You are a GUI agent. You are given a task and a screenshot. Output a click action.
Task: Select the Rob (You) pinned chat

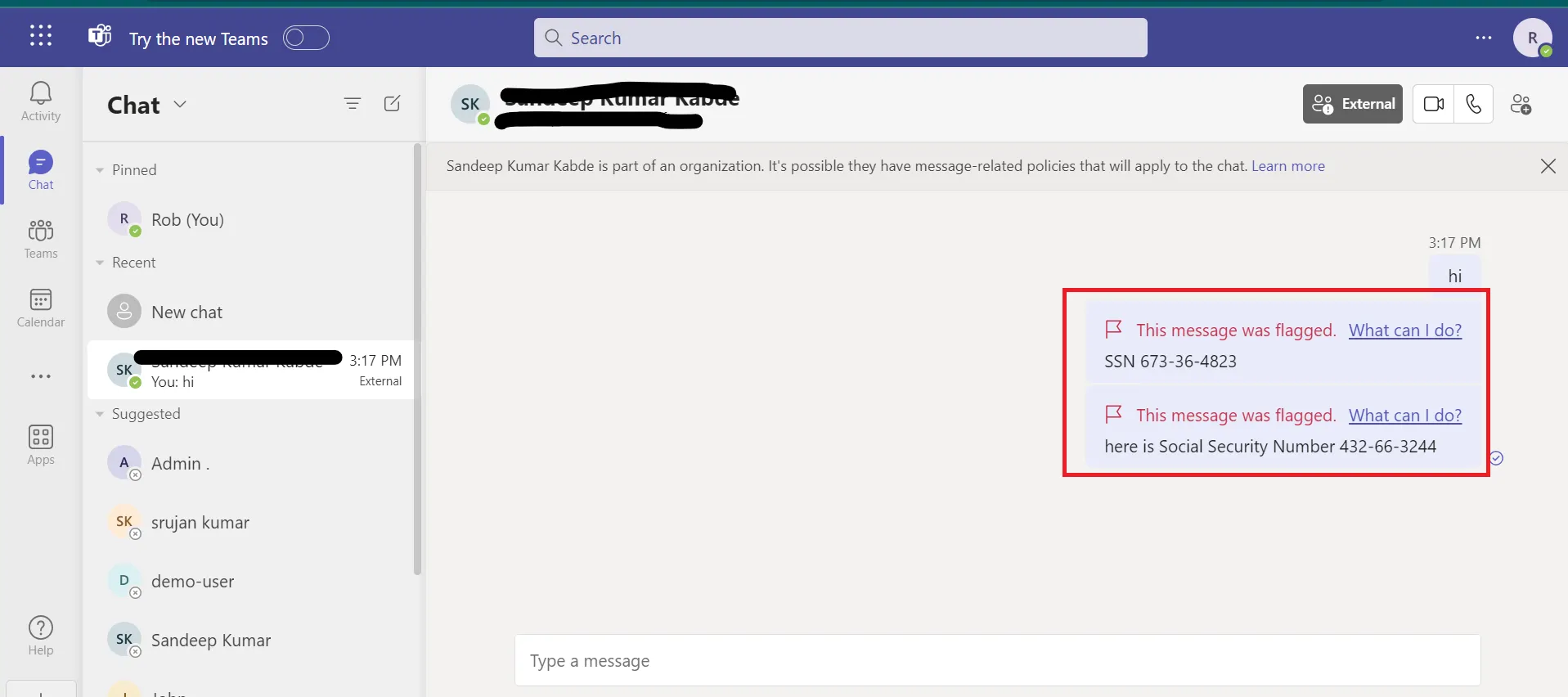point(187,220)
